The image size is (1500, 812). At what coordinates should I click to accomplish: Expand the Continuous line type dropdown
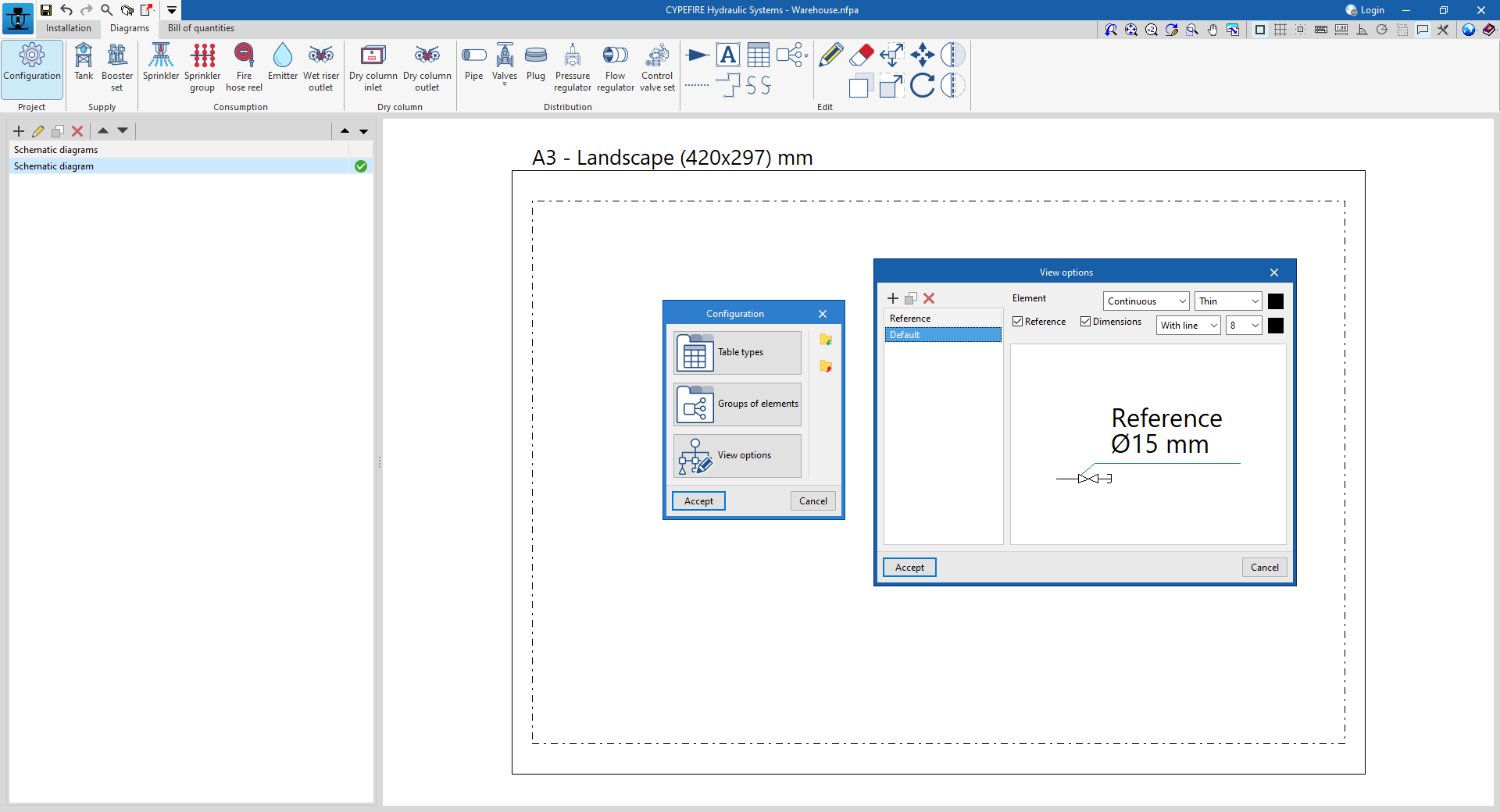point(1146,301)
